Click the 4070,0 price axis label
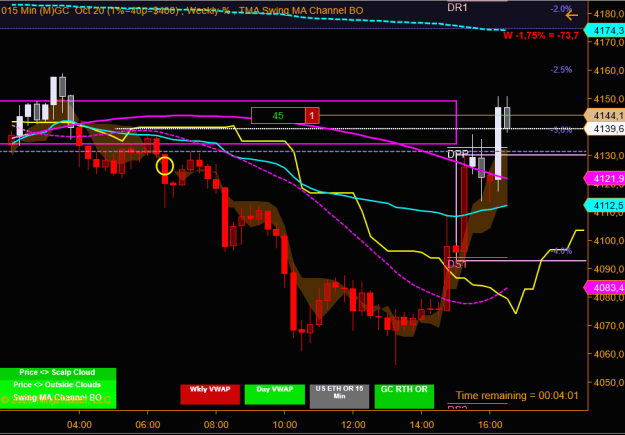 [x=609, y=326]
